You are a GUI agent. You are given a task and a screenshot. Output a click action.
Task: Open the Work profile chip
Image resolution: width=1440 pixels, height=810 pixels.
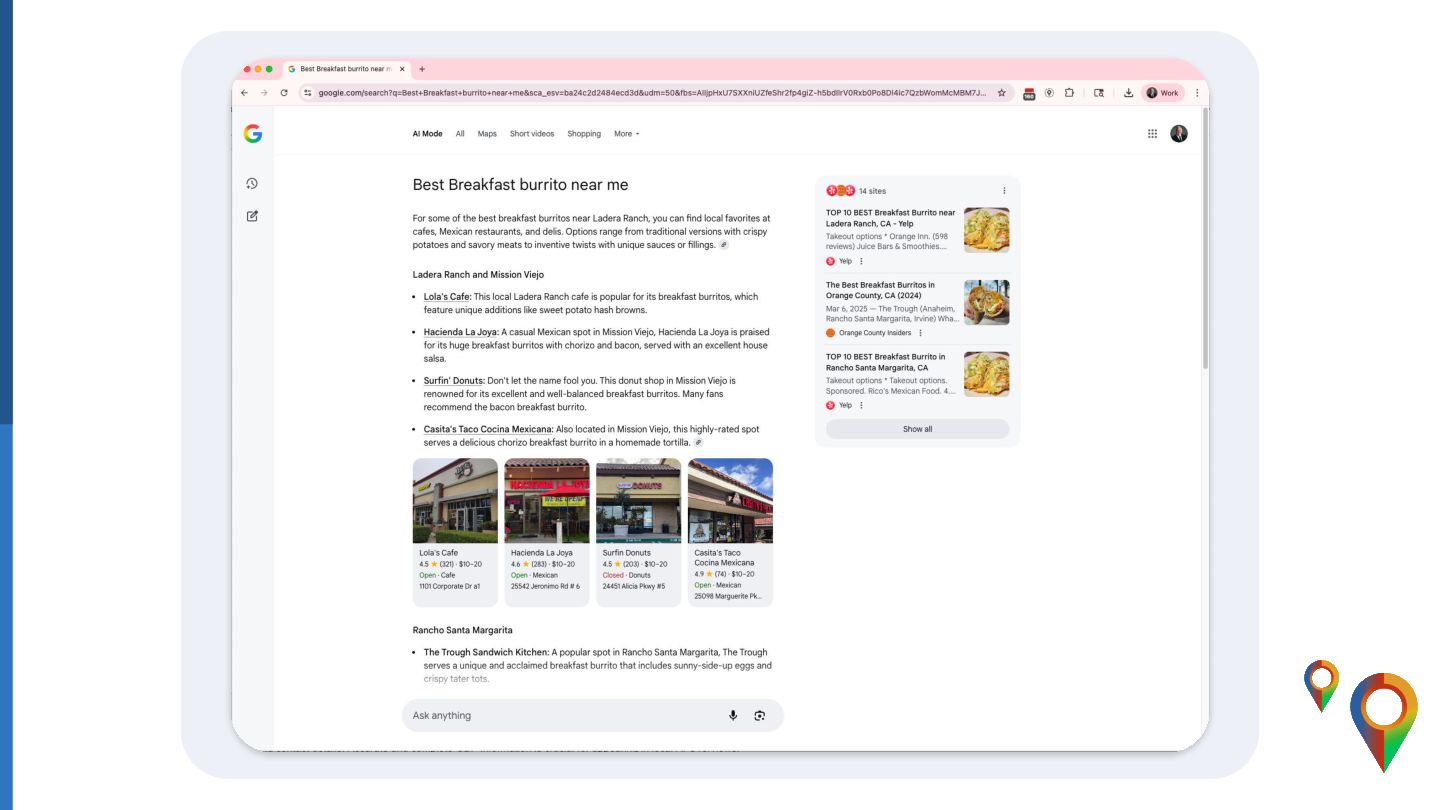point(1163,93)
